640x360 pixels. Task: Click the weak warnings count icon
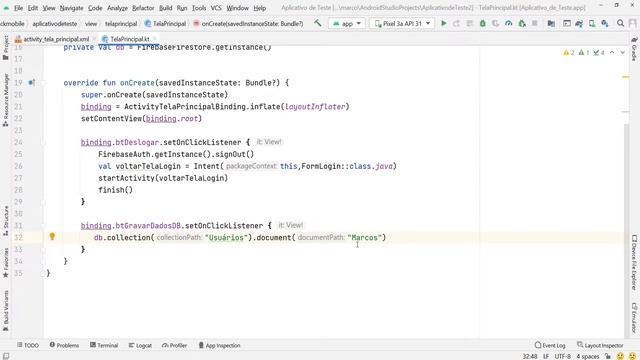(x=584, y=53)
